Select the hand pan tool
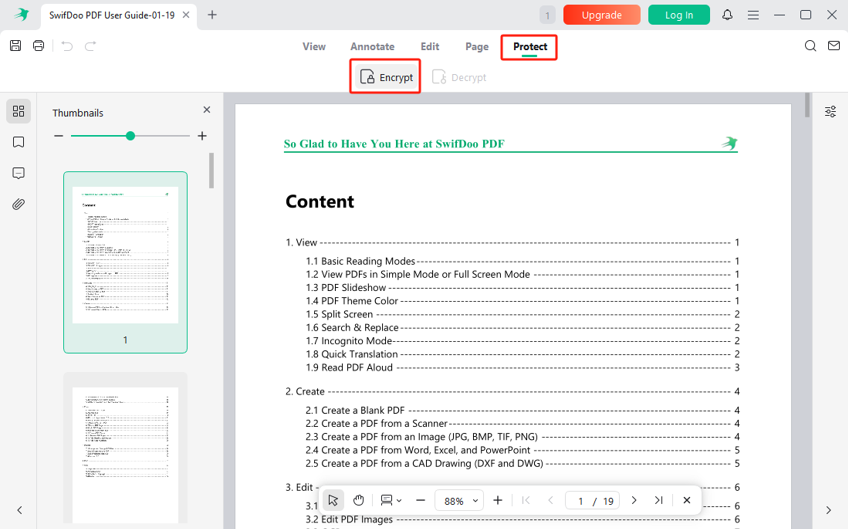The height and width of the screenshot is (529, 848). point(359,500)
